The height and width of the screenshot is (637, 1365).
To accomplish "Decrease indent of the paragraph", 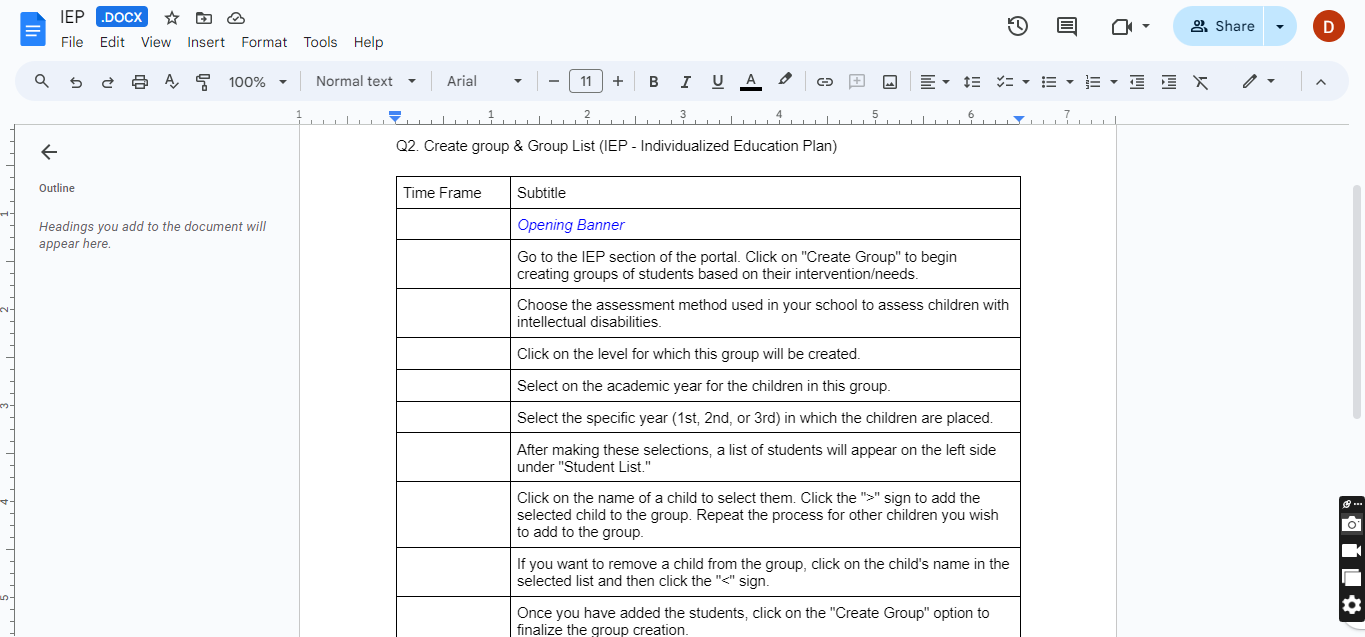I will pyautogui.click(x=1137, y=82).
